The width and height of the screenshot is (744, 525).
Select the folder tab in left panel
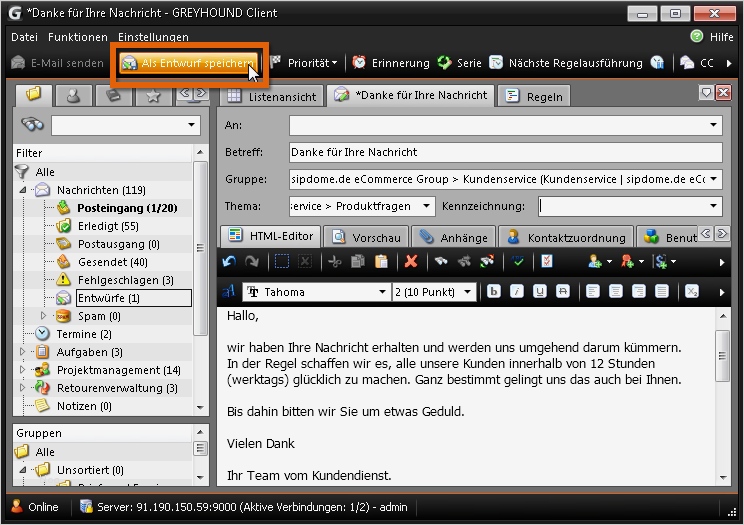tap(33, 95)
